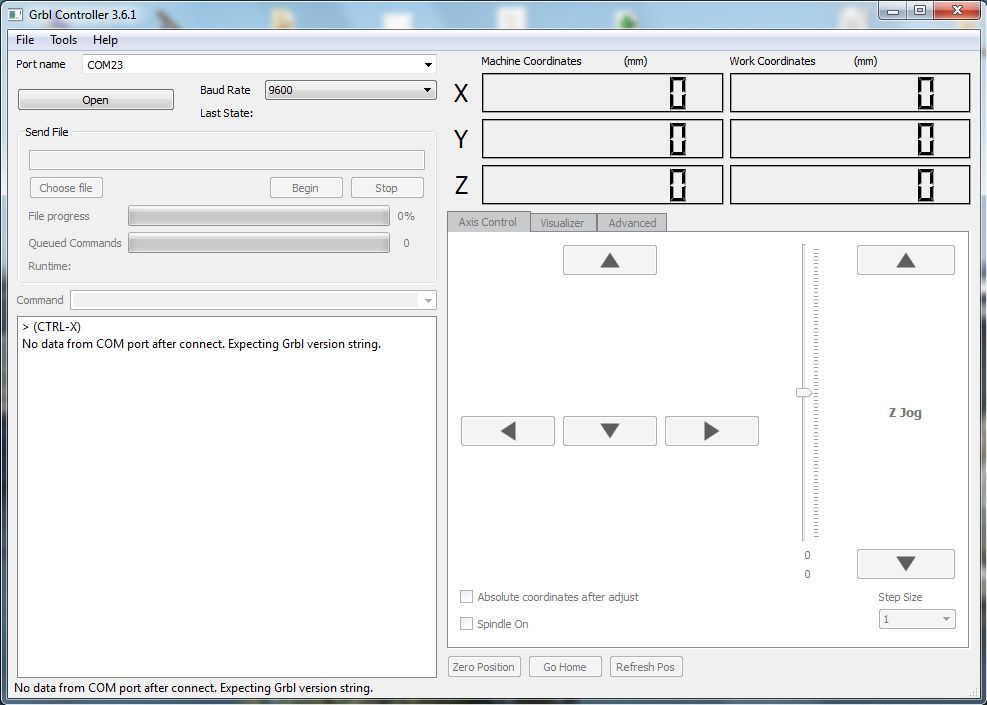Click the Go Home button
Screen dimensions: 987x705
tap(565, 667)
